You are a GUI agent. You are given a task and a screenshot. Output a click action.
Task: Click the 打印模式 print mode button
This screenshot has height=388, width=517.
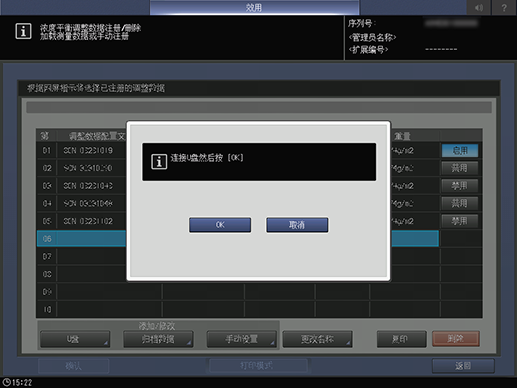(x=258, y=366)
